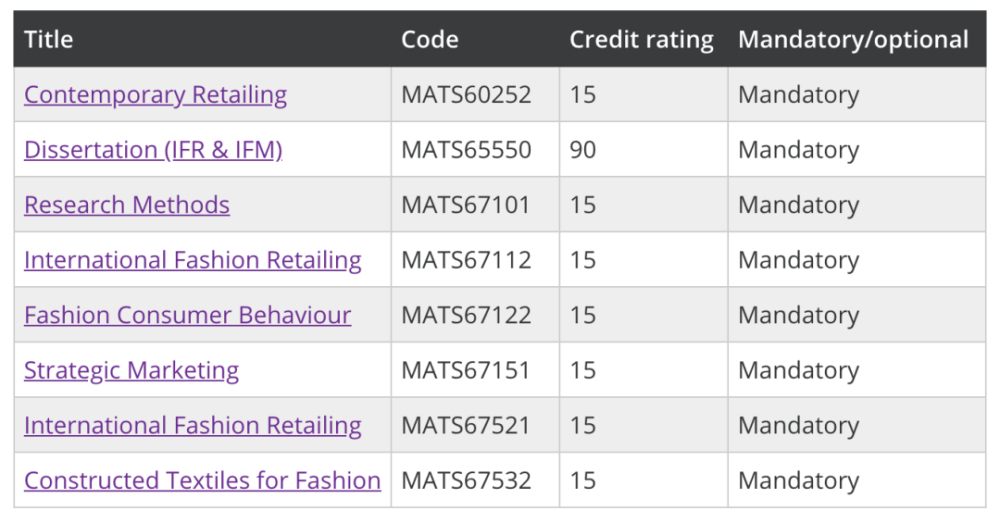The image size is (1000, 523).
Task: Select the Credit rating column header
Action: [642, 40]
